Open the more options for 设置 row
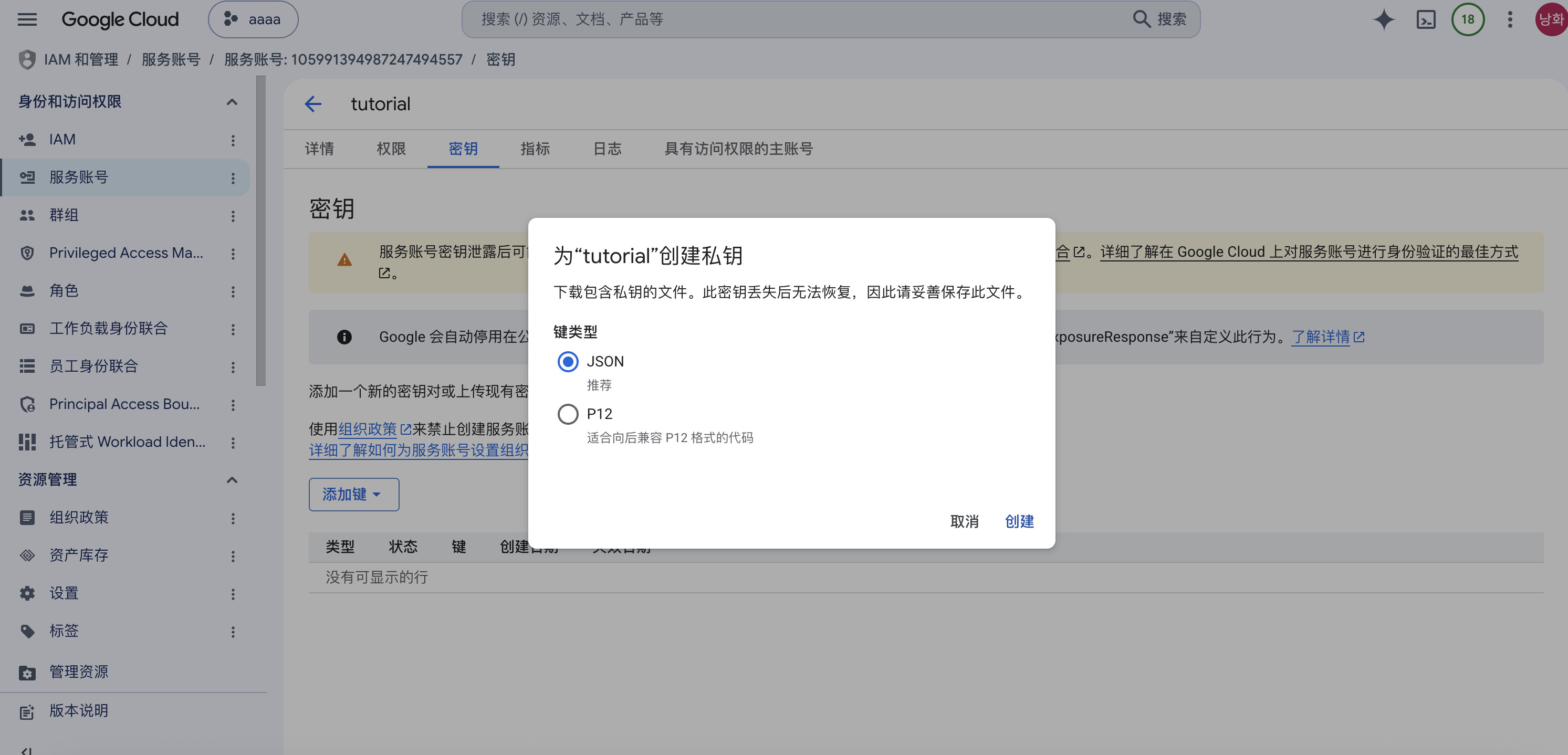The image size is (1568, 755). pos(233,594)
